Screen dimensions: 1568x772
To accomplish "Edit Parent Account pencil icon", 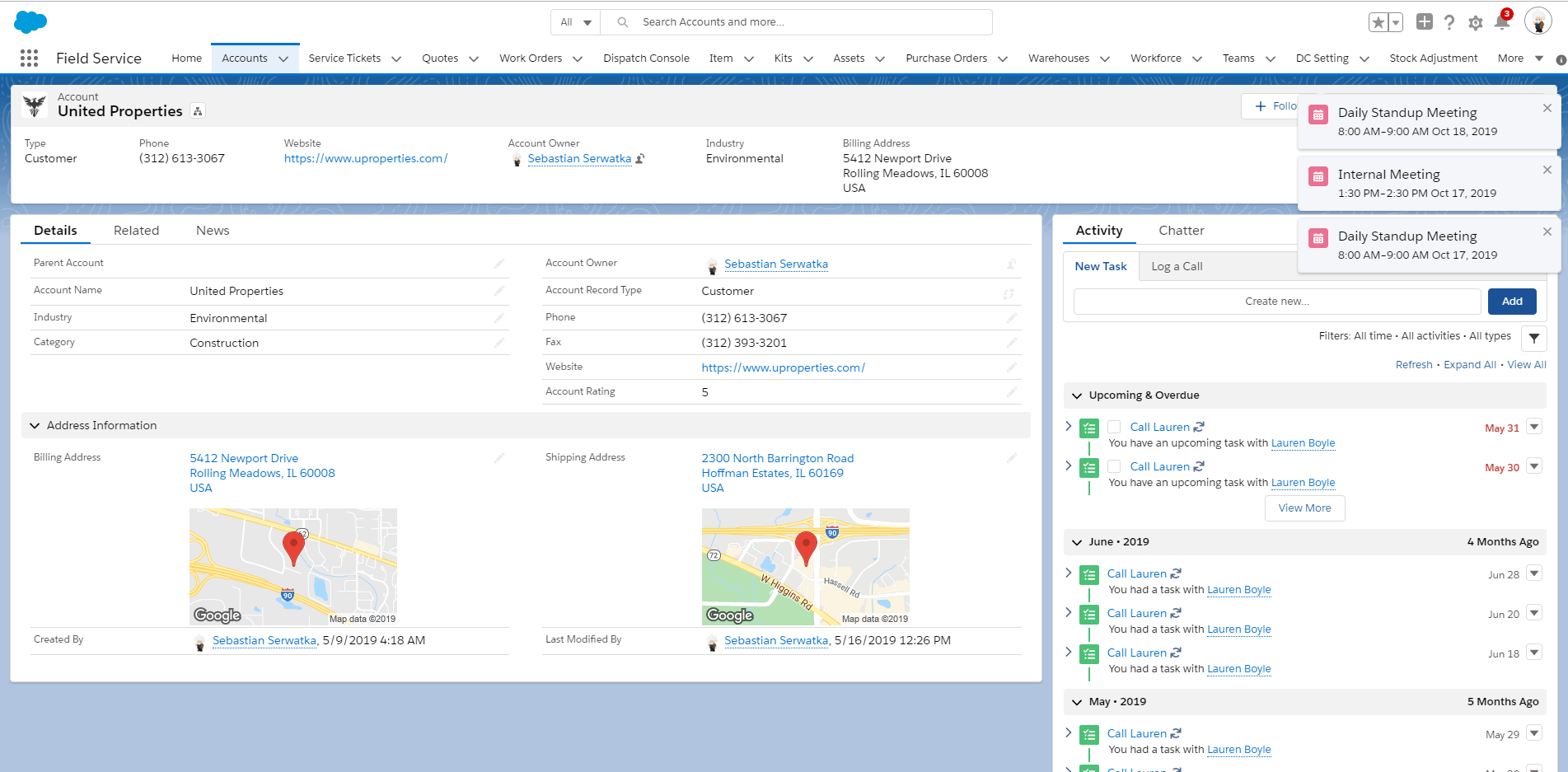I will [499, 264].
